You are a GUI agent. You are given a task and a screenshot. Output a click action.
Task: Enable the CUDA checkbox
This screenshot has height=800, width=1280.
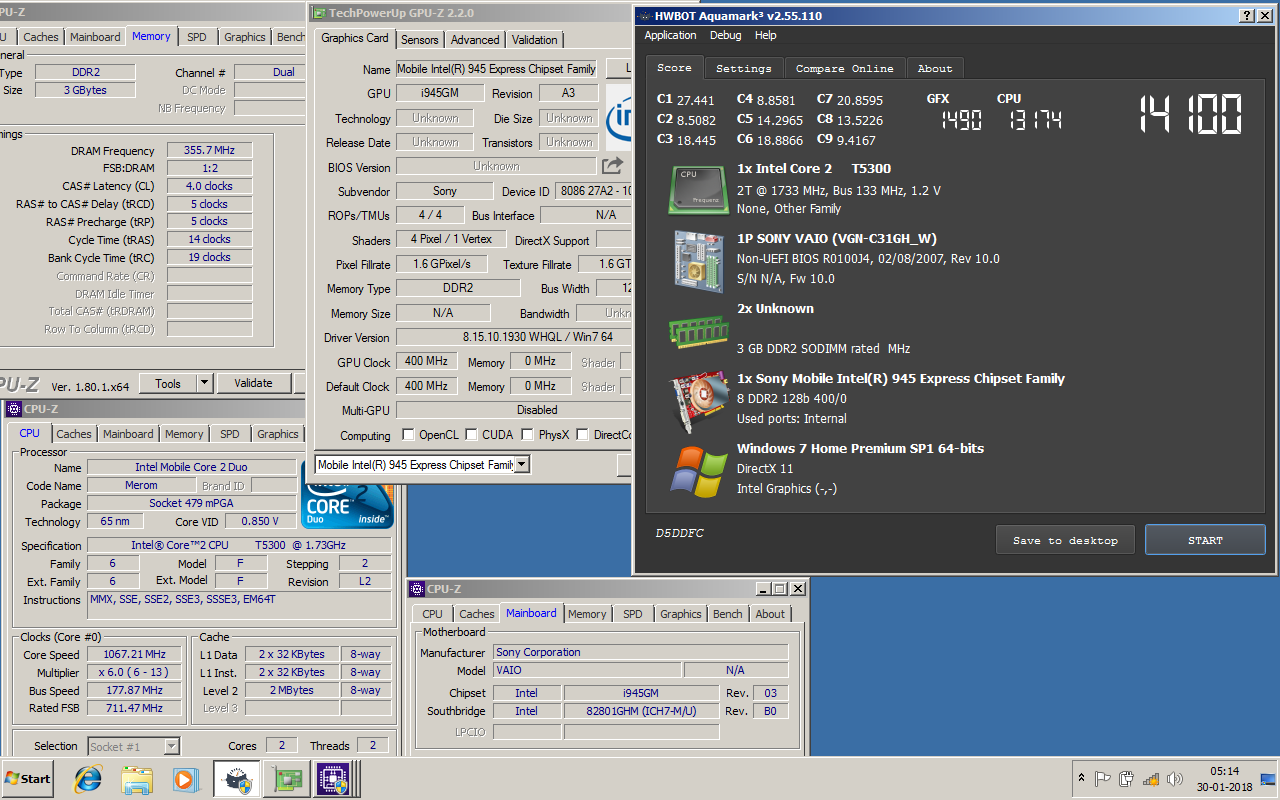tap(471, 435)
